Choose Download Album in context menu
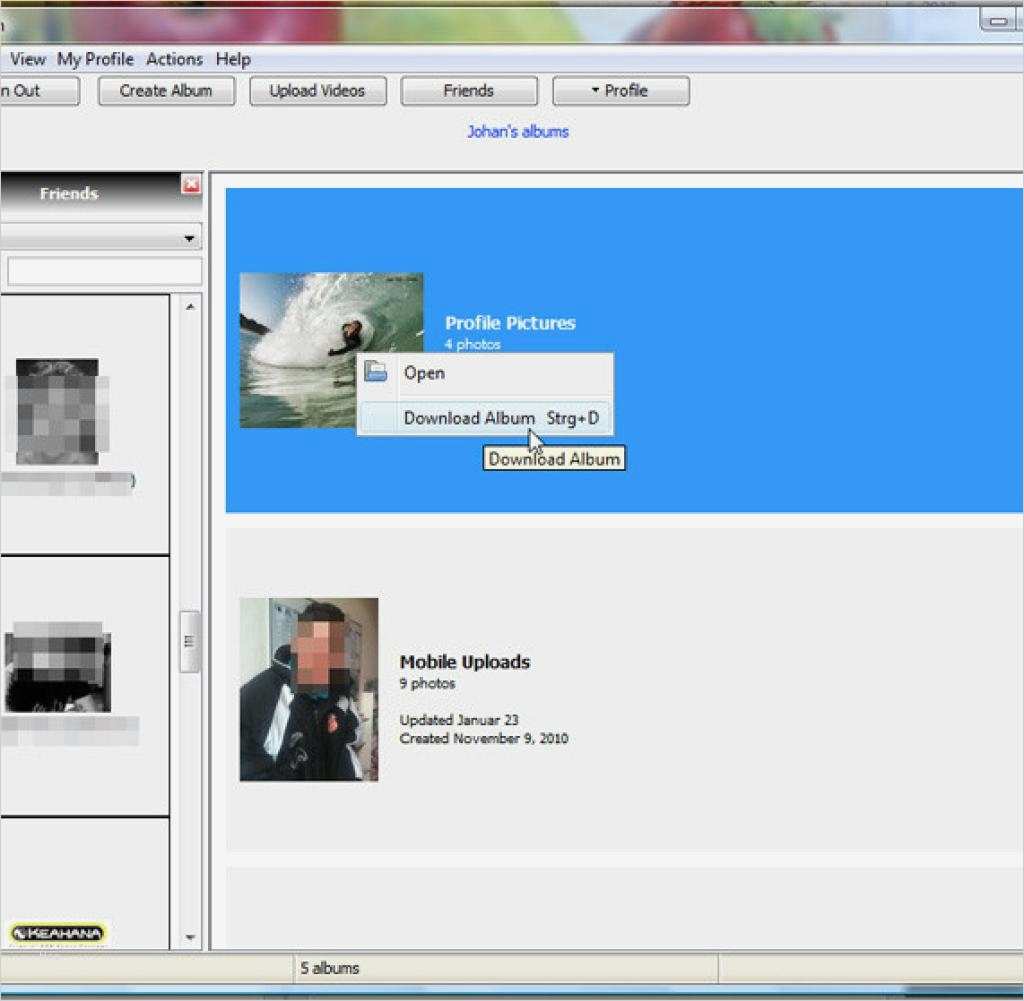The image size is (1024, 1001). click(x=485, y=418)
